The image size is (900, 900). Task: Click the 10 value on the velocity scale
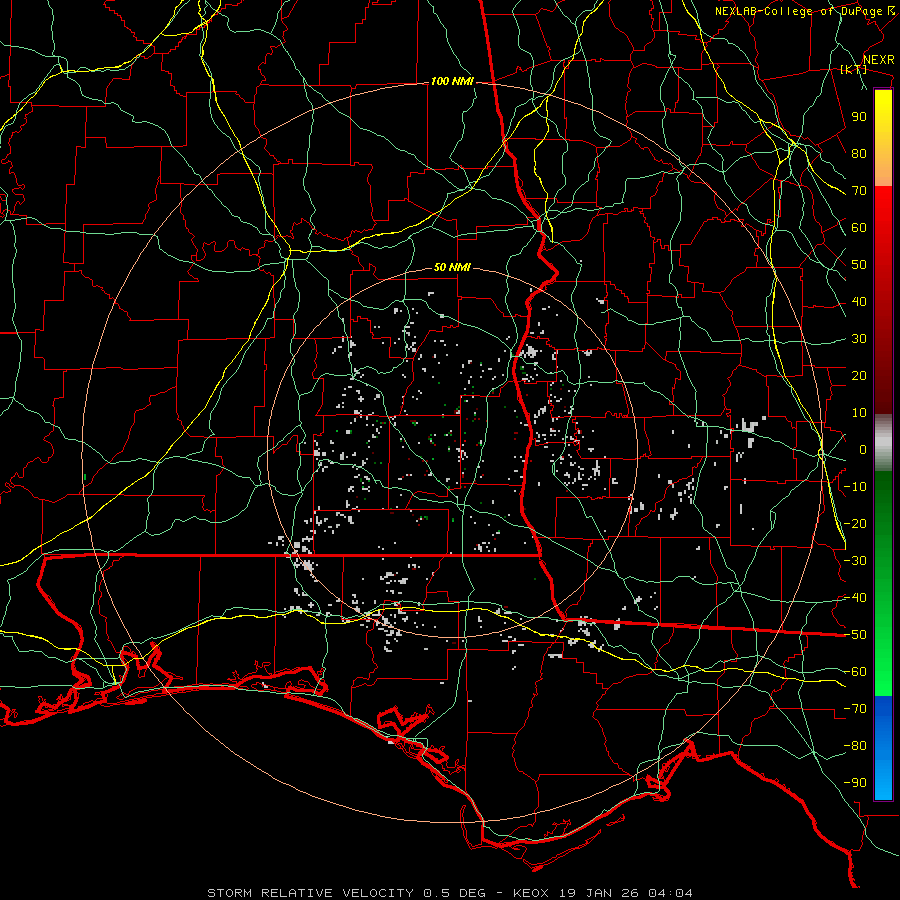click(859, 413)
